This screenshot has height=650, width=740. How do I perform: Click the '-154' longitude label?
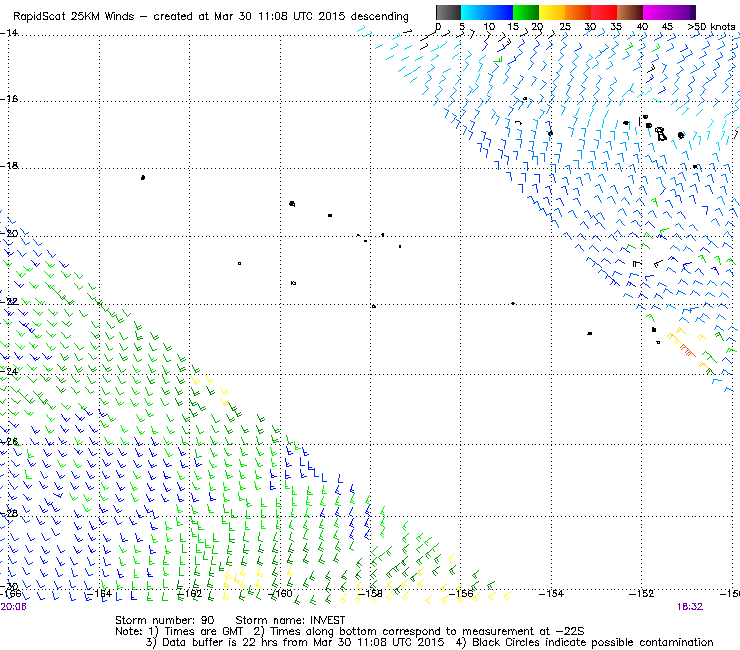click(552, 593)
